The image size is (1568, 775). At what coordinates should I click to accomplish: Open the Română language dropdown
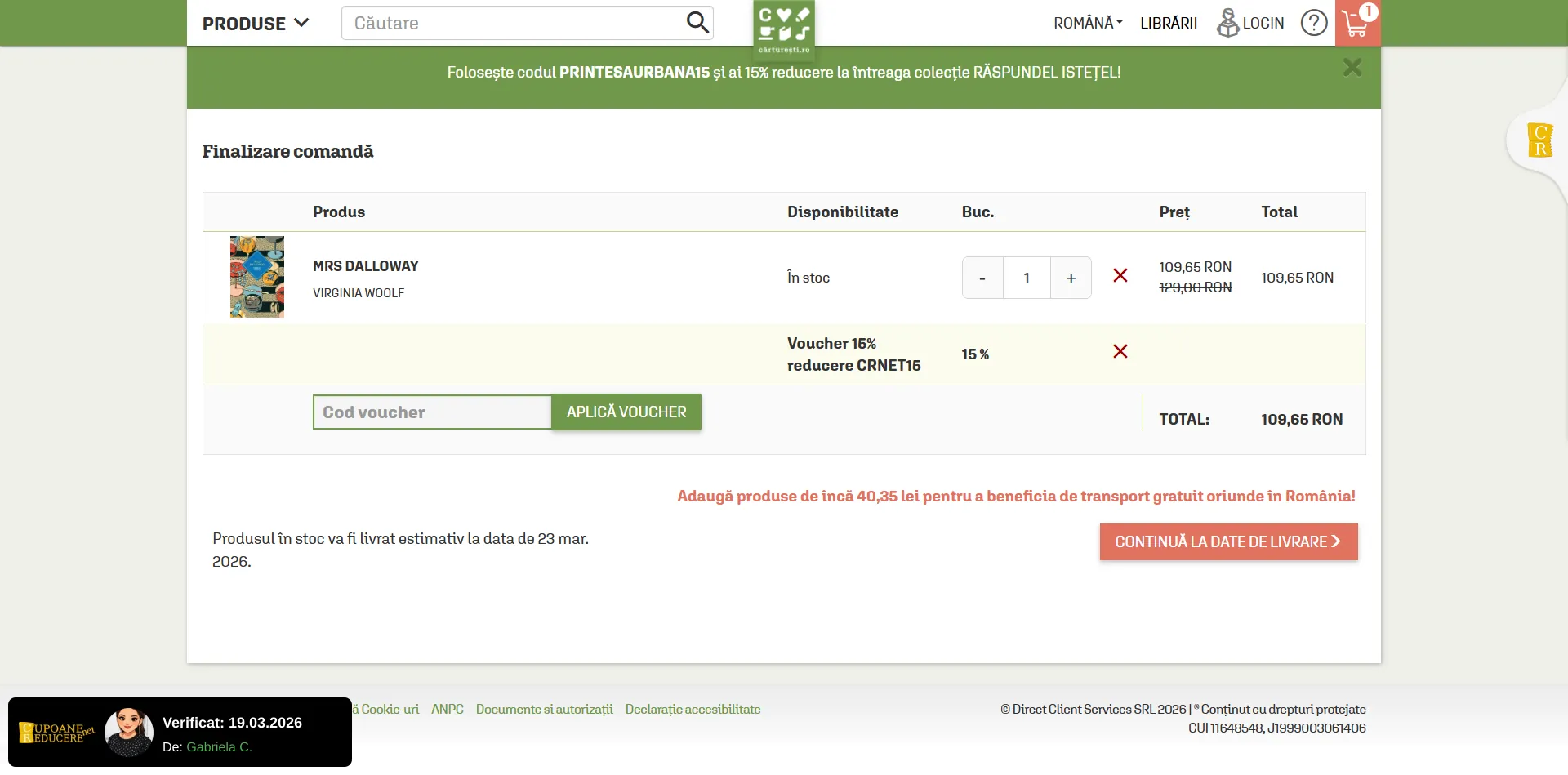tap(1088, 23)
